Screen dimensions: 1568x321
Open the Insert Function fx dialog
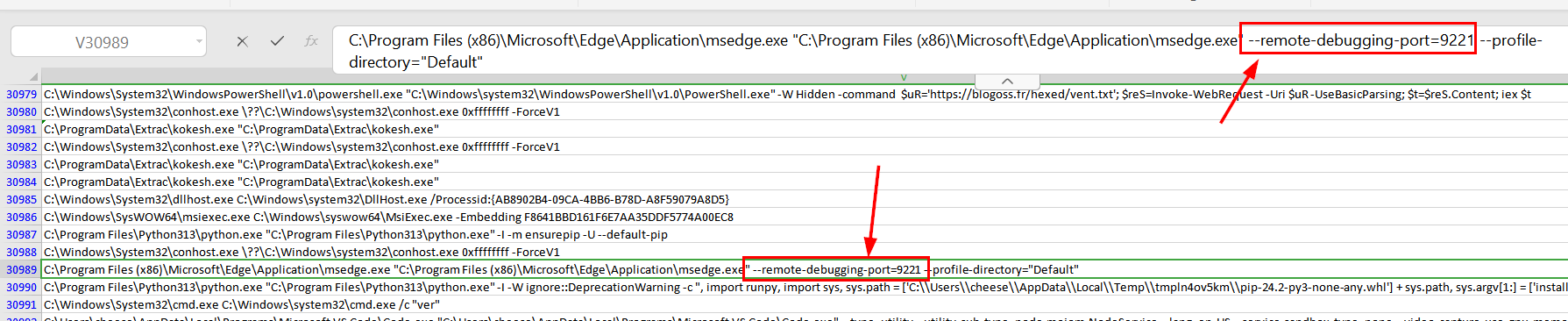pyautogui.click(x=311, y=41)
